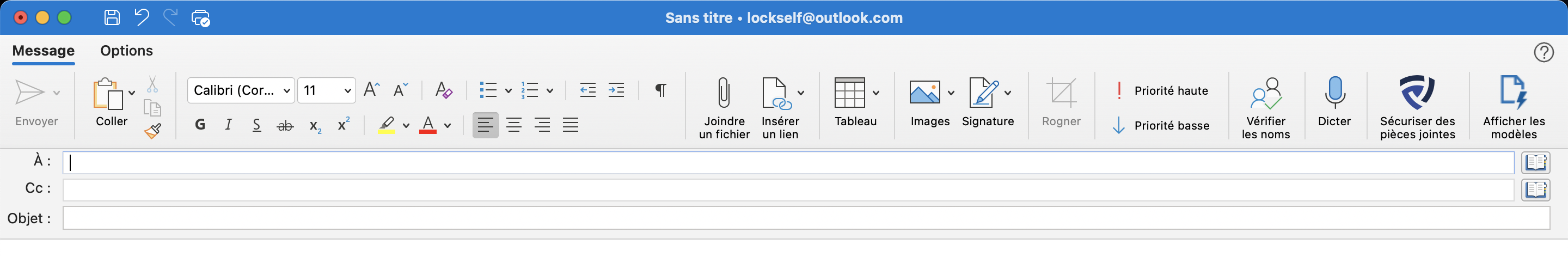Click into the Objet subject field
1568x257 pixels.
click(806, 217)
